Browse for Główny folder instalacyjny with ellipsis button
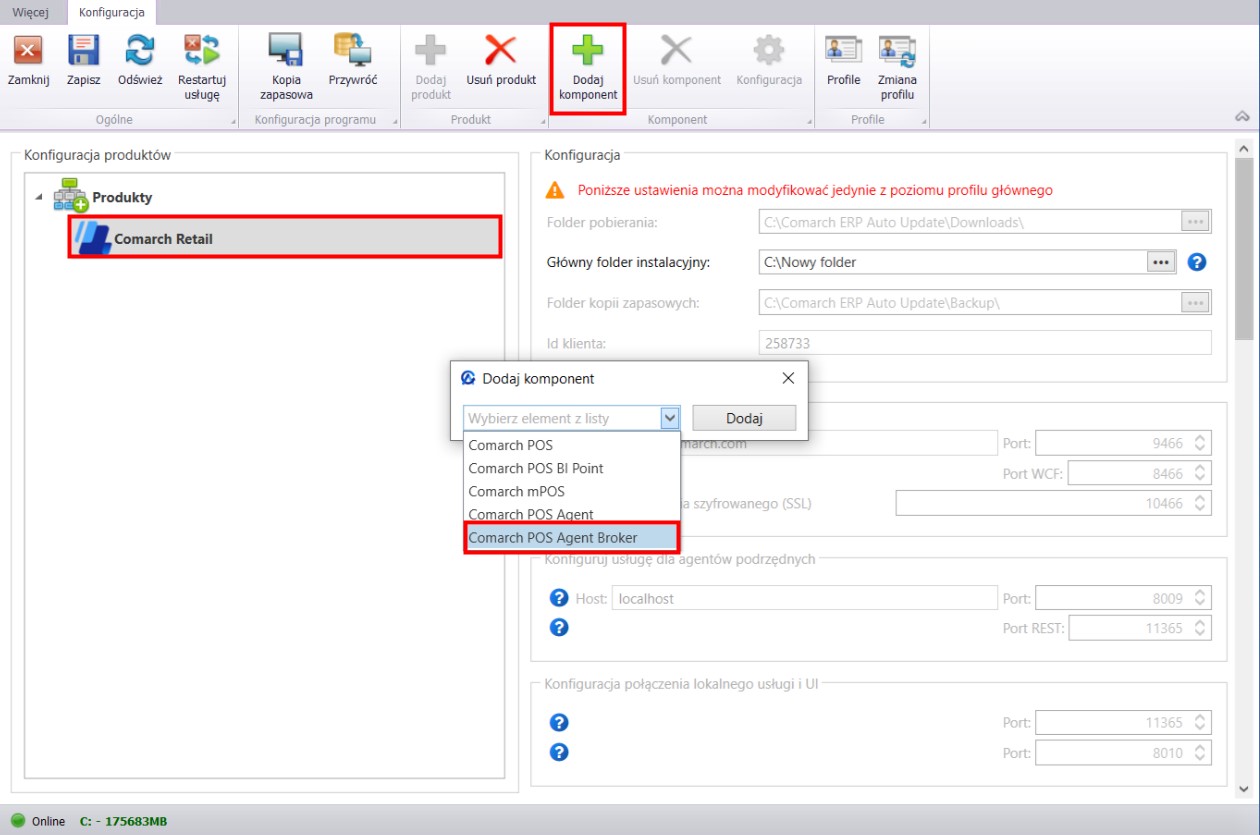This screenshot has height=835, width=1260. click(x=1160, y=262)
